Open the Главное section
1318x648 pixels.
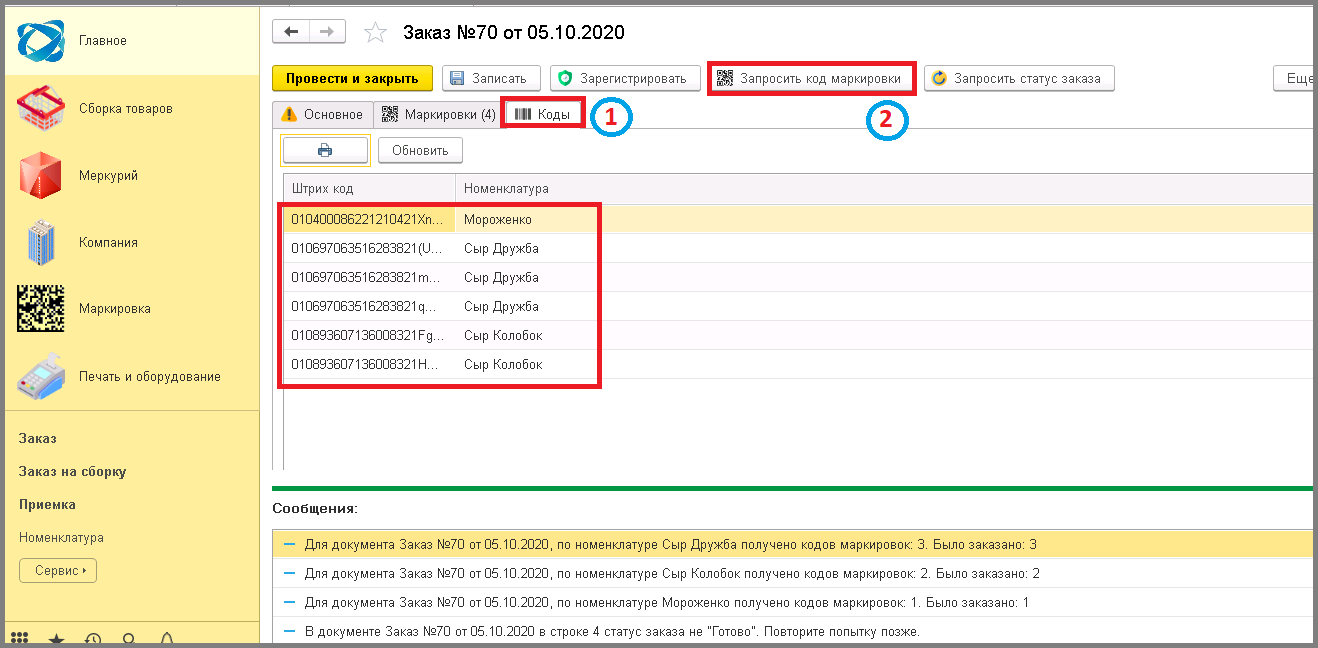click(132, 41)
